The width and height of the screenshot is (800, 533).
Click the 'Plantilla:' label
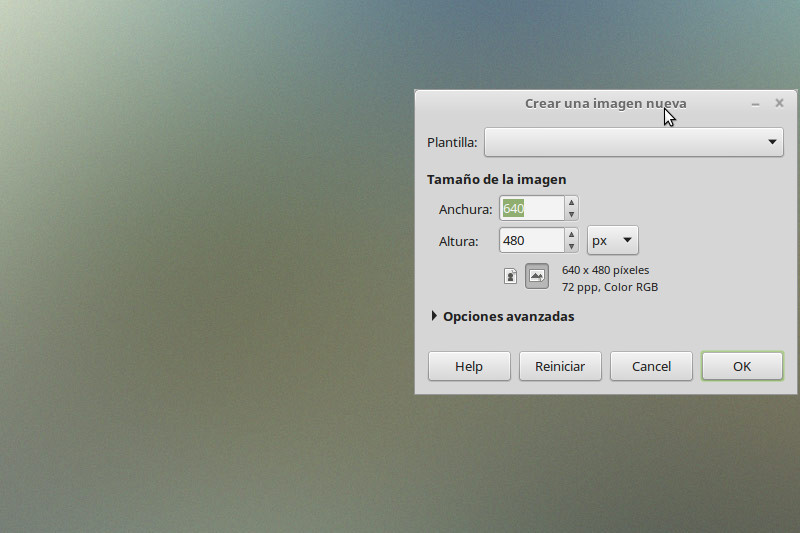pyautogui.click(x=452, y=142)
